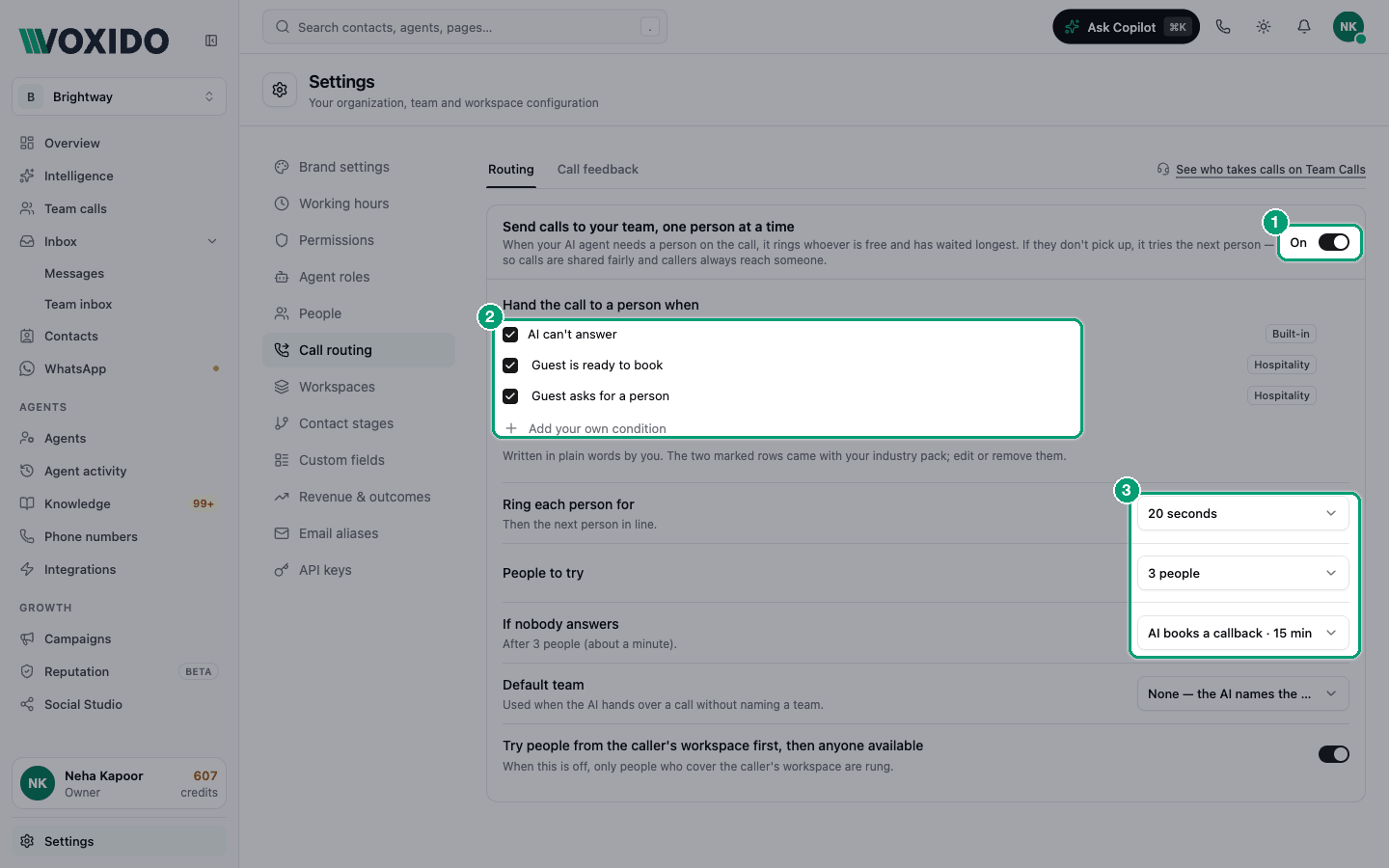This screenshot has height=868, width=1389.
Task: Select the Routing tab
Action: (x=511, y=170)
